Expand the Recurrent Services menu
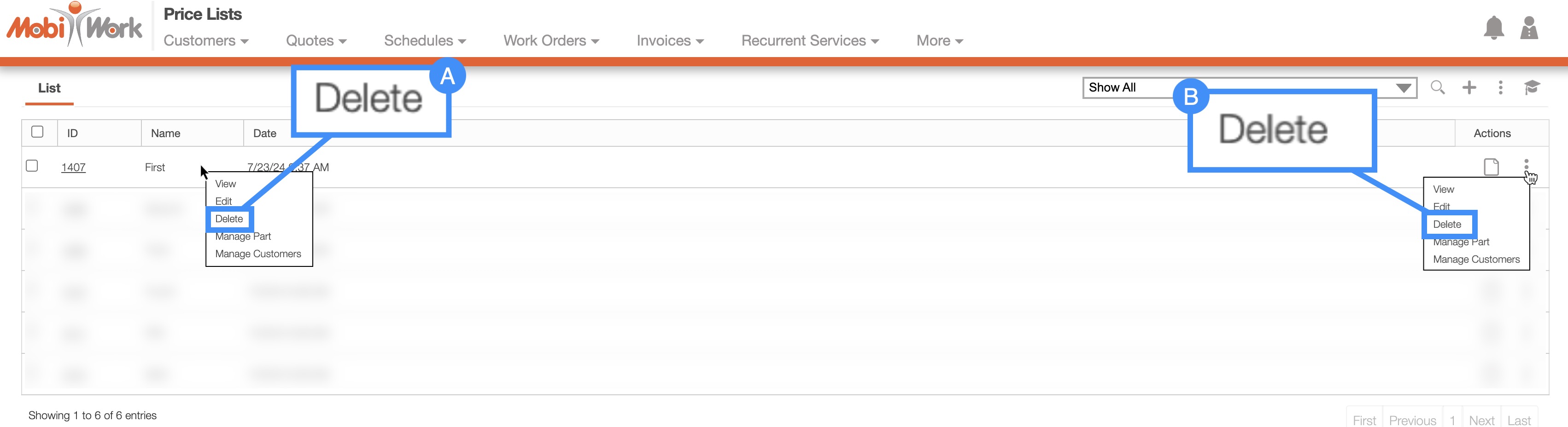The height and width of the screenshot is (427, 1568). [810, 41]
